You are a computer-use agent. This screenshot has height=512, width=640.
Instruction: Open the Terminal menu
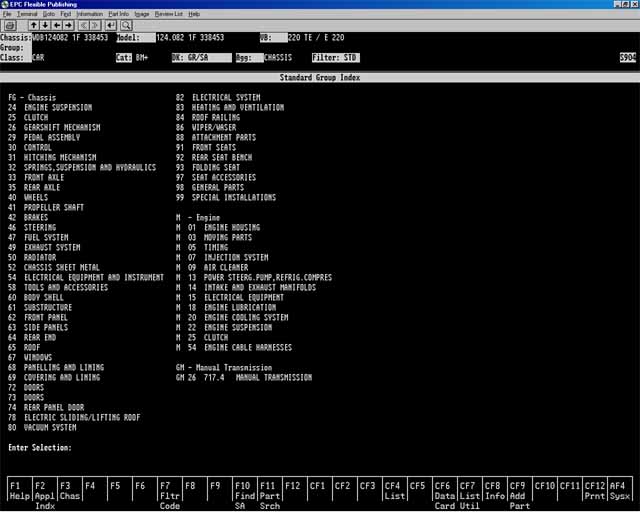click(x=27, y=14)
